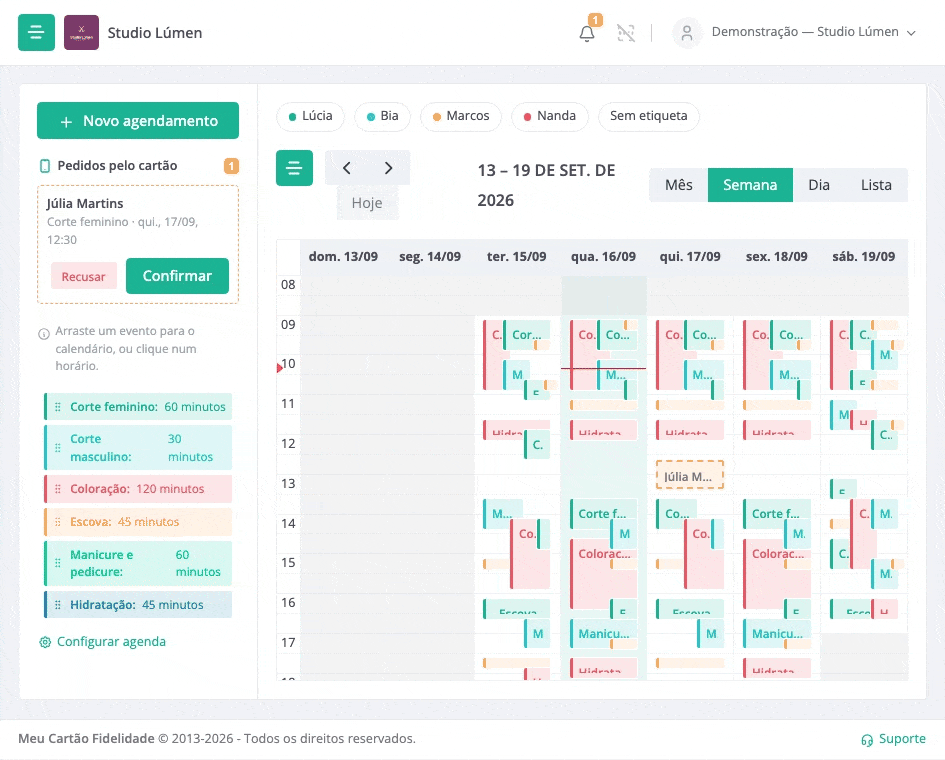Select the sáb. 19/09 day header
Viewport: 945px width, 760px height.
click(x=864, y=257)
